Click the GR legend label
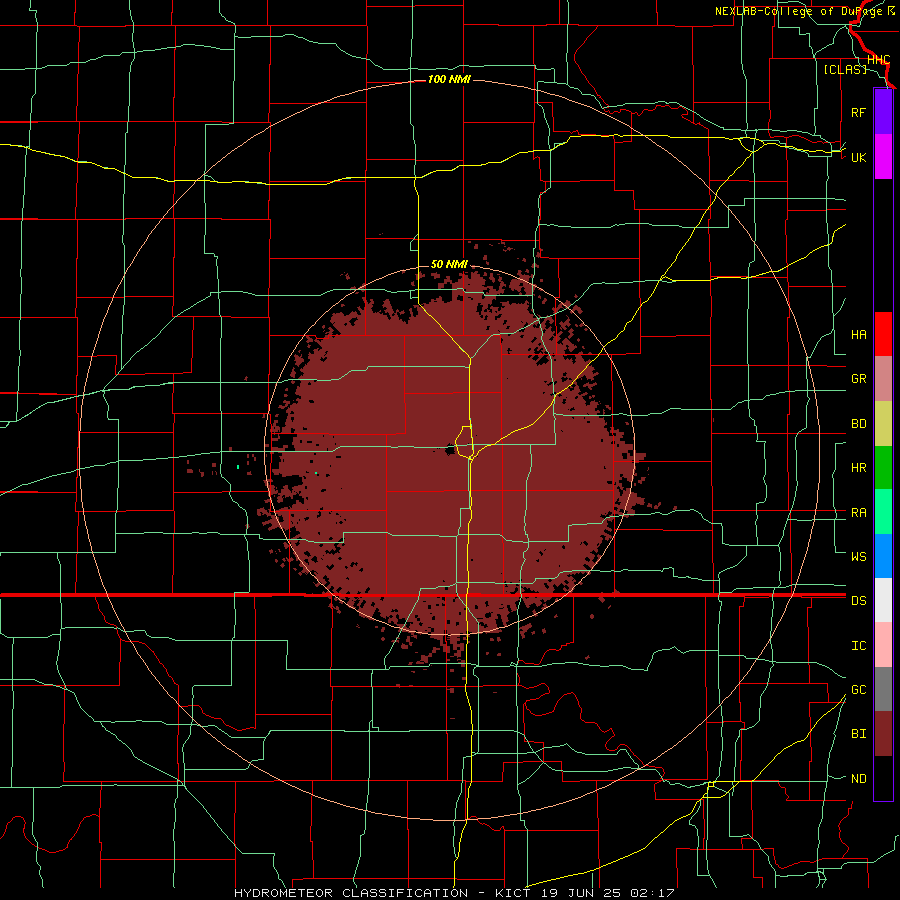Screen dimensions: 900x900 pyautogui.click(x=858, y=379)
